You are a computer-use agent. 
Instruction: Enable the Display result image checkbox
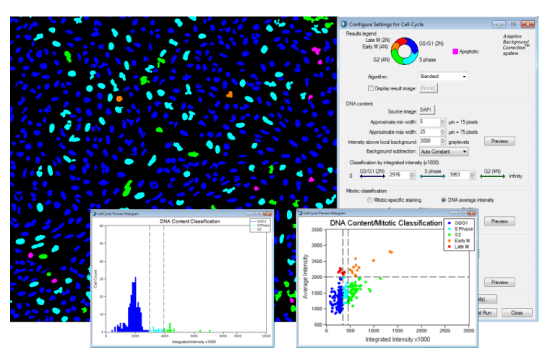pos(370,88)
